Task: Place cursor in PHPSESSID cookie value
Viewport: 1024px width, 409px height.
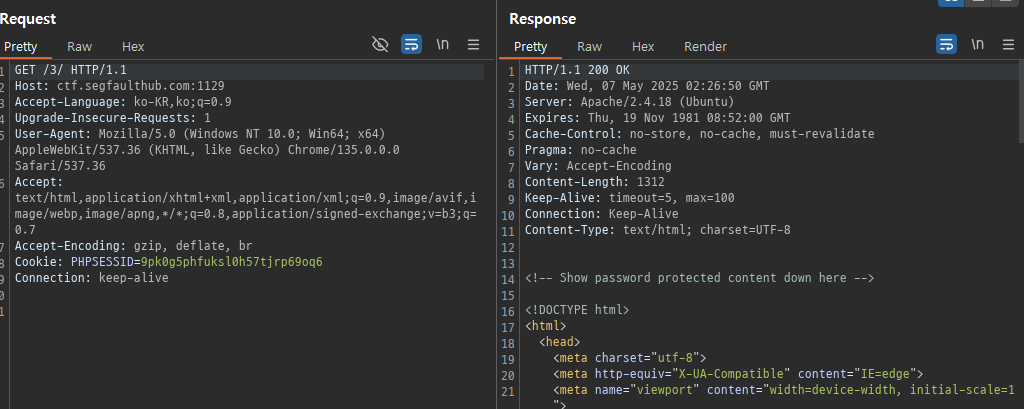Action: (x=232, y=262)
